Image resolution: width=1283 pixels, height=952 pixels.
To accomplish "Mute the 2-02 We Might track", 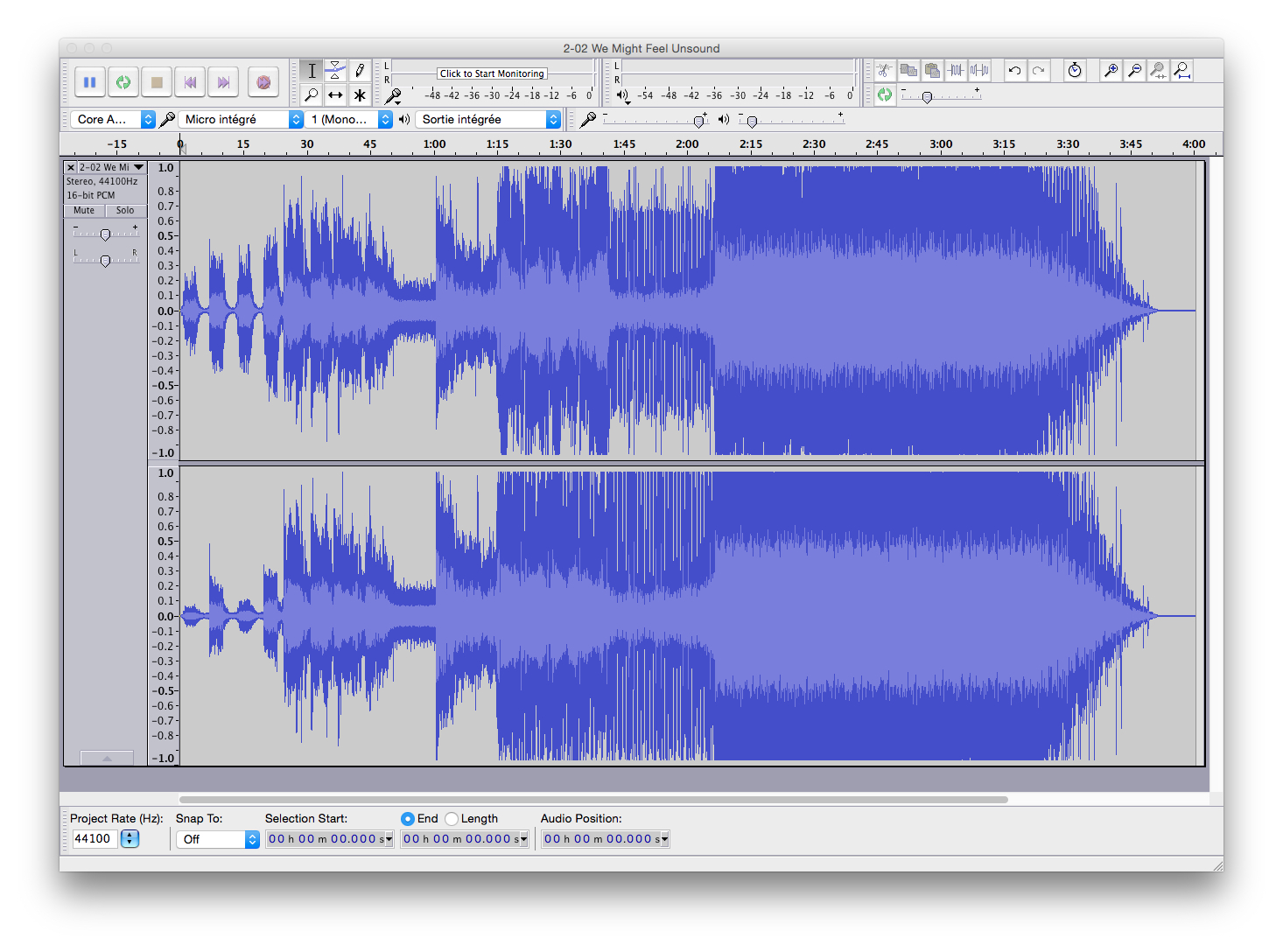I will (x=83, y=210).
